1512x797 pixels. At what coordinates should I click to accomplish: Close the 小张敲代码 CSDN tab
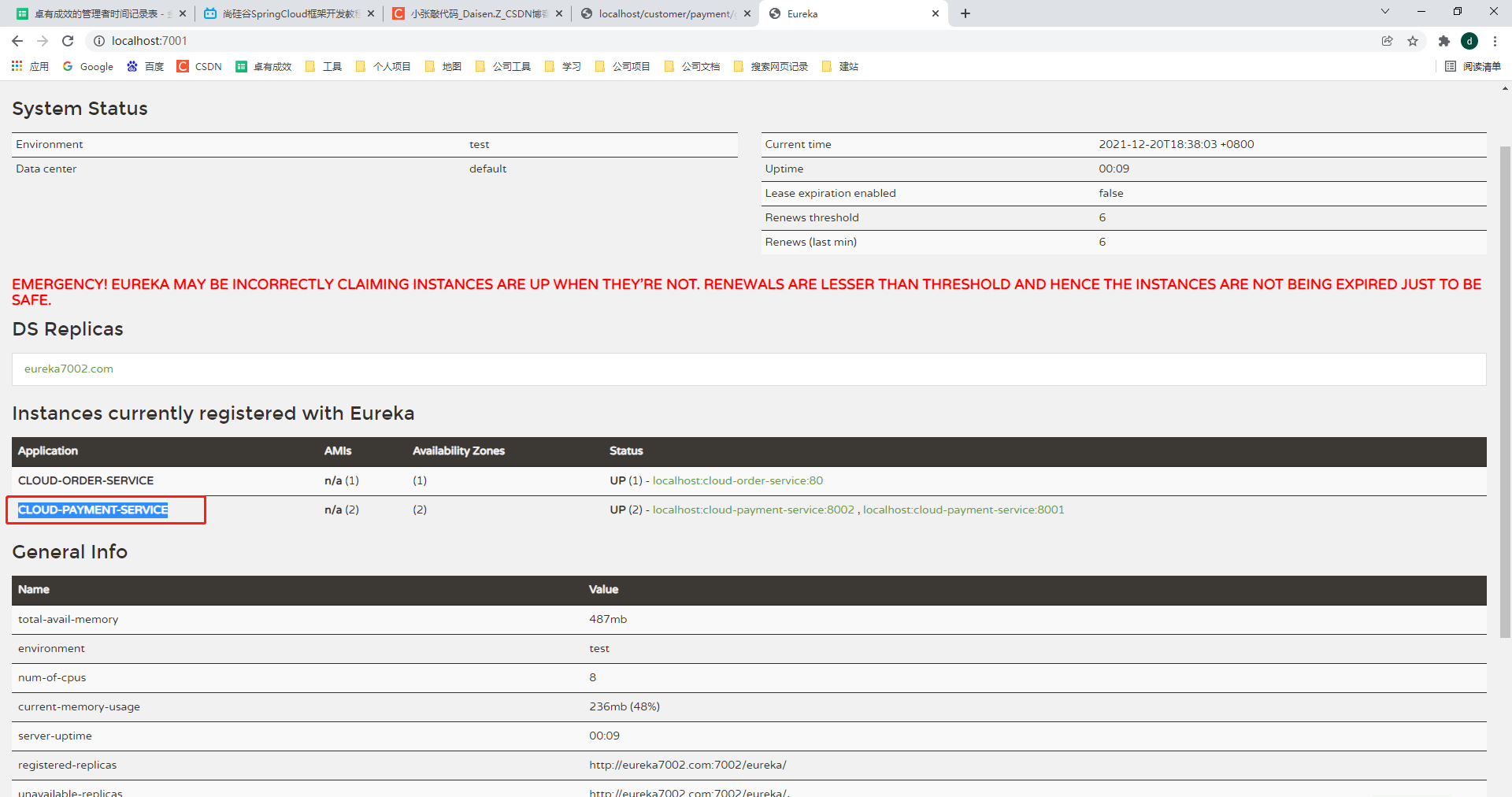[x=559, y=13]
